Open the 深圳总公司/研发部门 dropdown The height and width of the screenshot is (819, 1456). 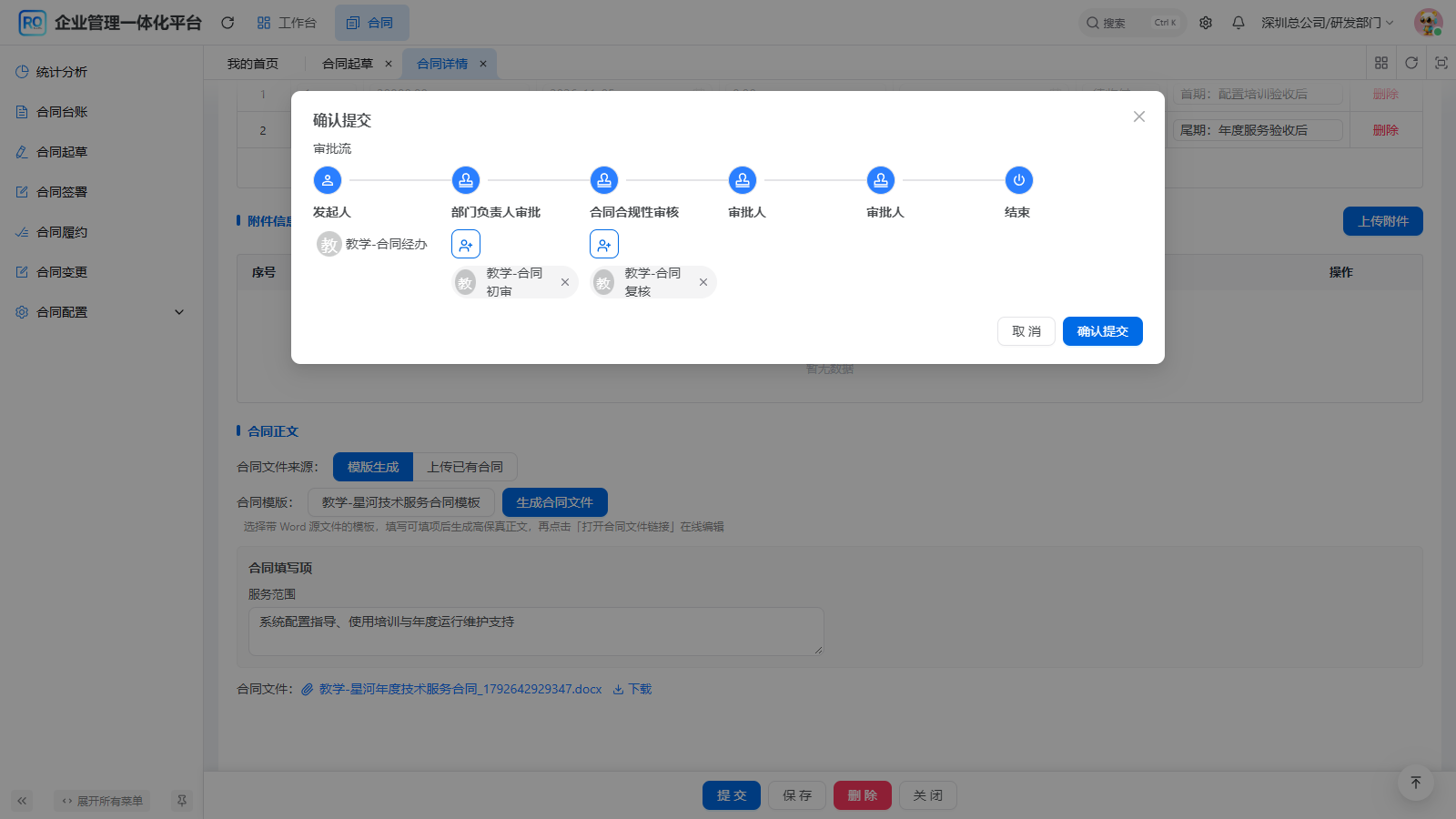[x=1327, y=23]
